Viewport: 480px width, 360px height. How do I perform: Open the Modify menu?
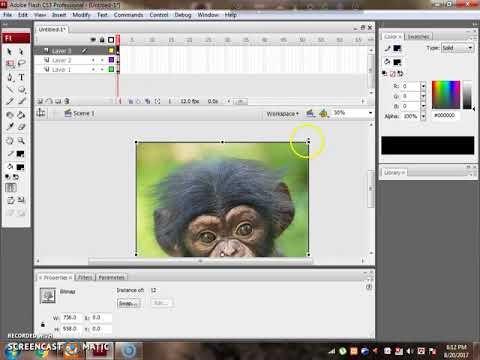coord(81,15)
